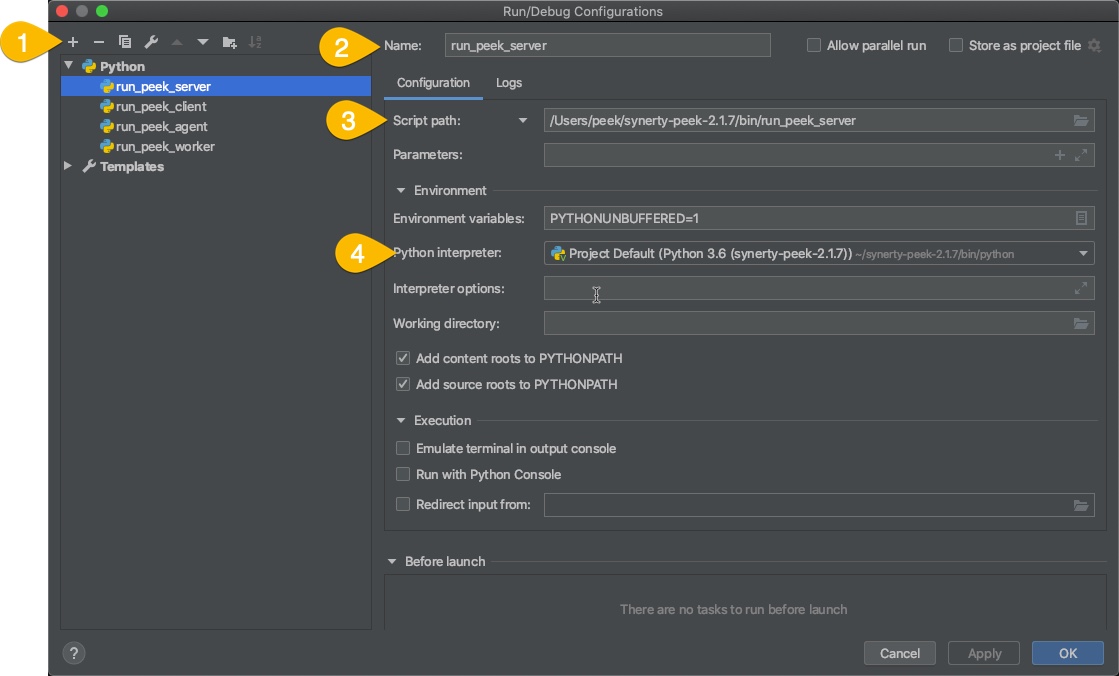Open the Script path type dropdown arrow
Image resolution: width=1119 pixels, height=676 pixels.
(x=523, y=121)
